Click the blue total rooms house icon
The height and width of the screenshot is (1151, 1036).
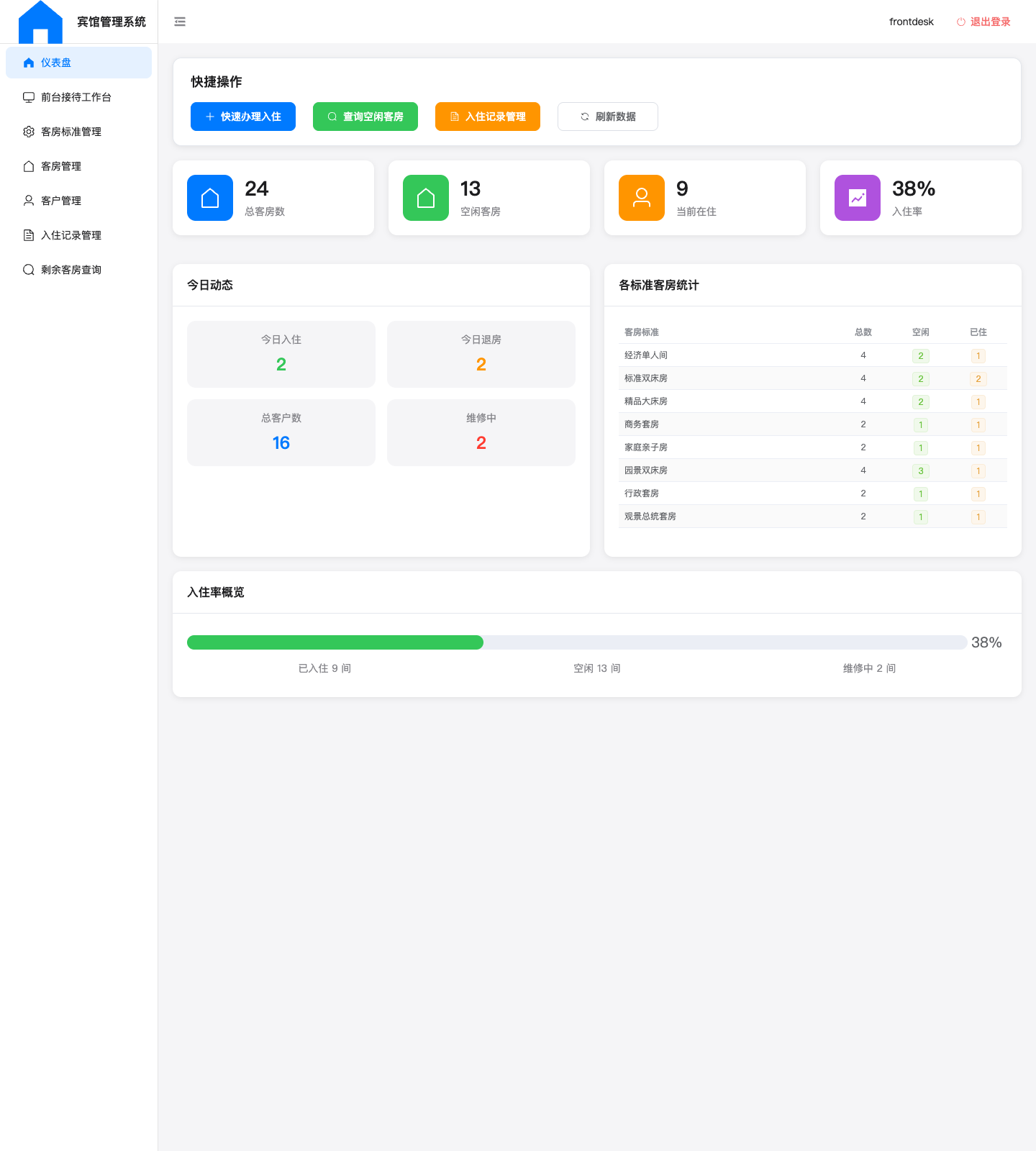(x=210, y=198)
